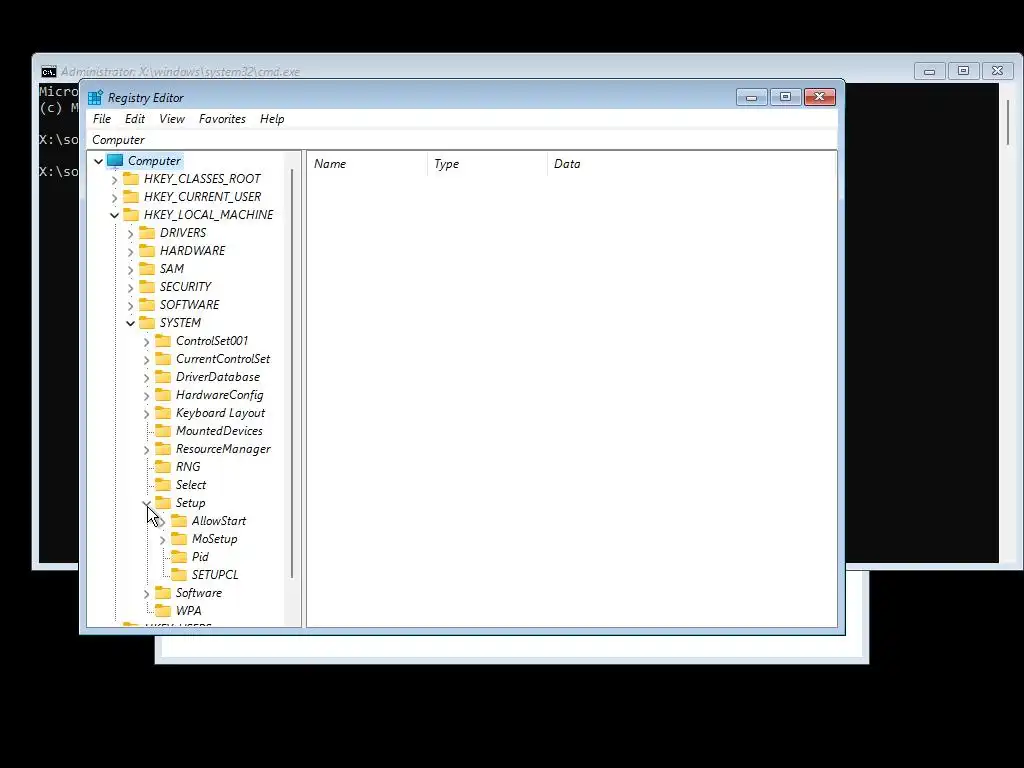The width and height of the screenshot is (1024, 768).
Task: Click the DriverDatabase folder icon
Action: tap(163, 377)
